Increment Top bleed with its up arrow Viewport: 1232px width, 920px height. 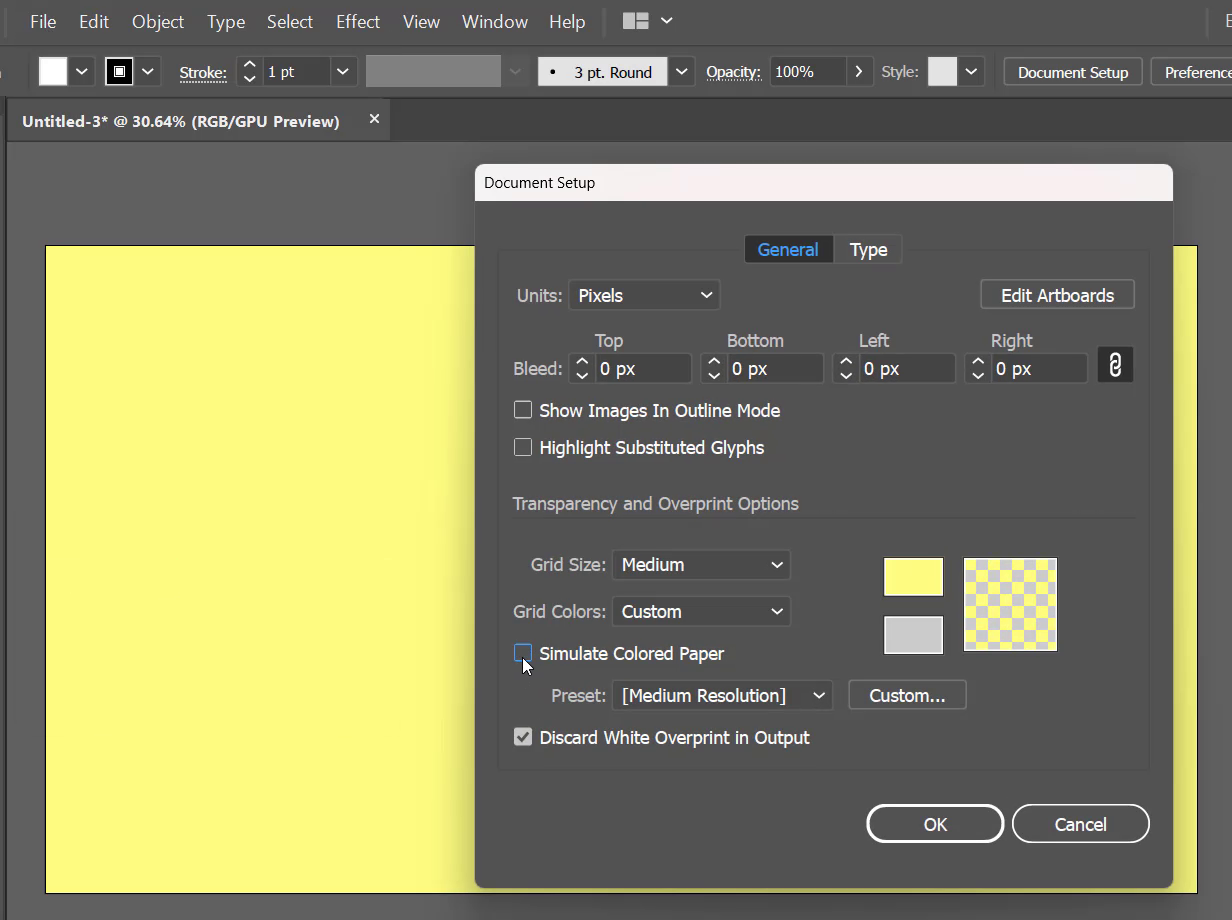click(x=581, y=361)
